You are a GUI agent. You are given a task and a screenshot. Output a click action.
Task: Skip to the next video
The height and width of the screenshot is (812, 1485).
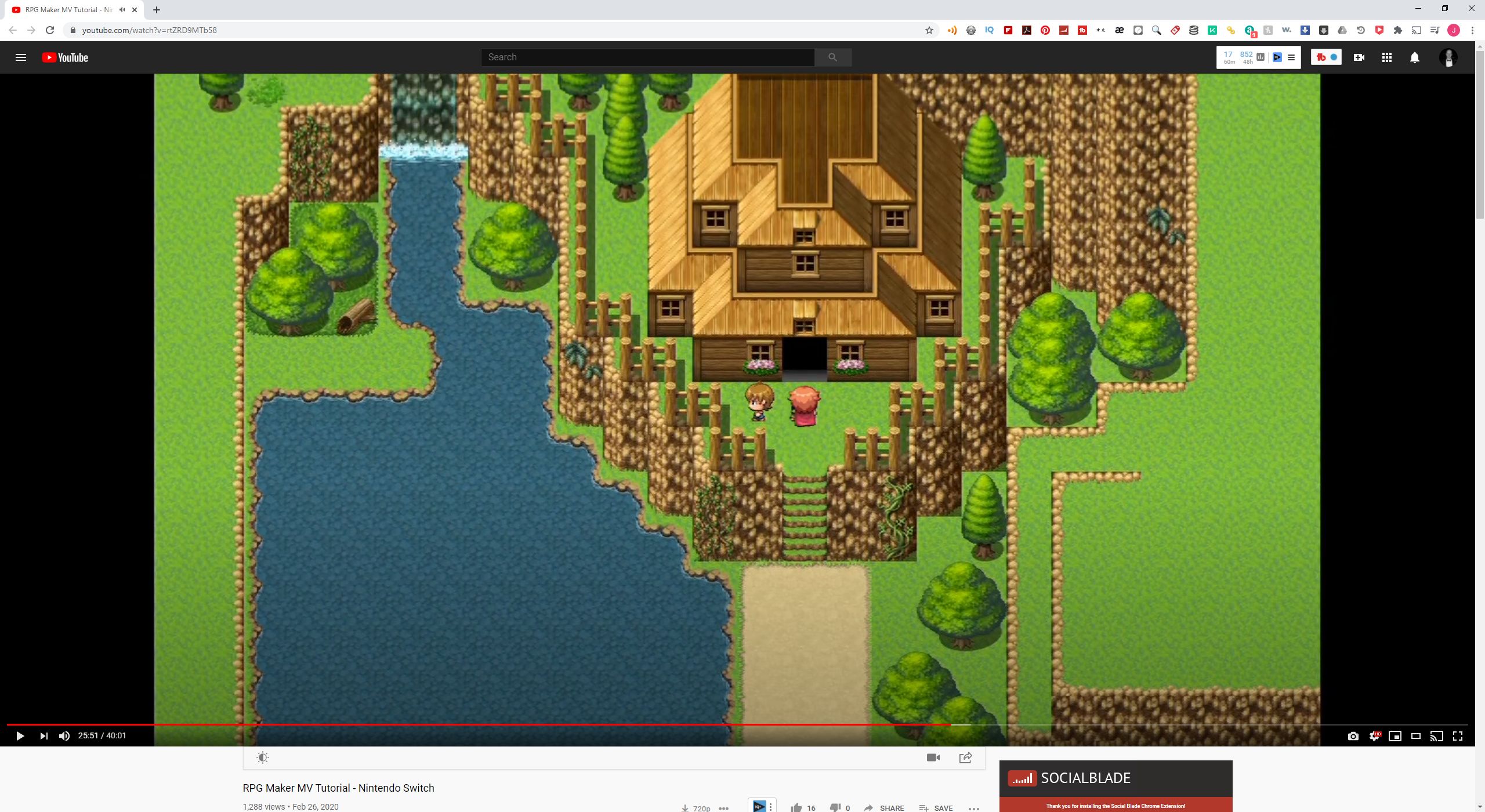point(44,736)
